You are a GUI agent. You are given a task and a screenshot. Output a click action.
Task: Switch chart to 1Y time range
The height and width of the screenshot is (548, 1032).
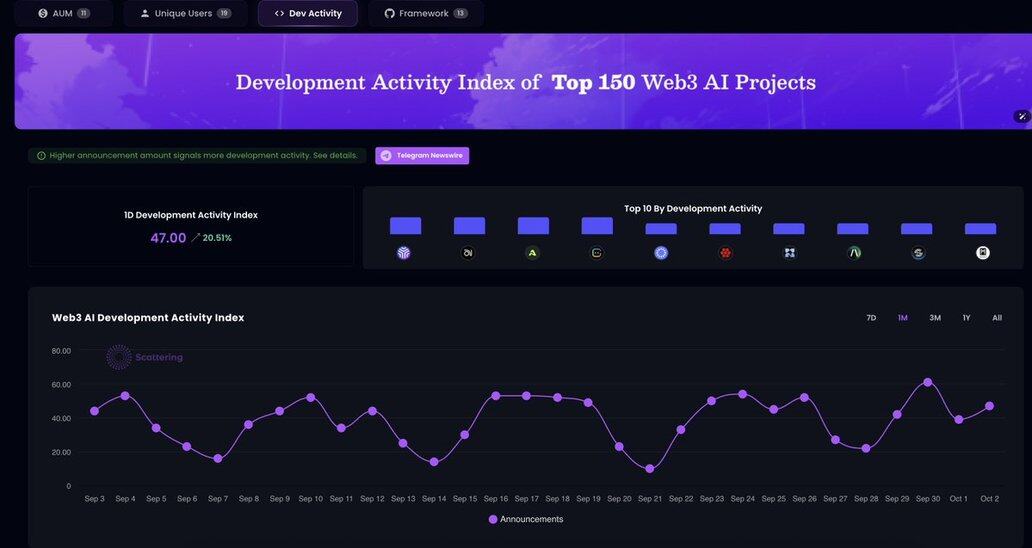point(966,318)
